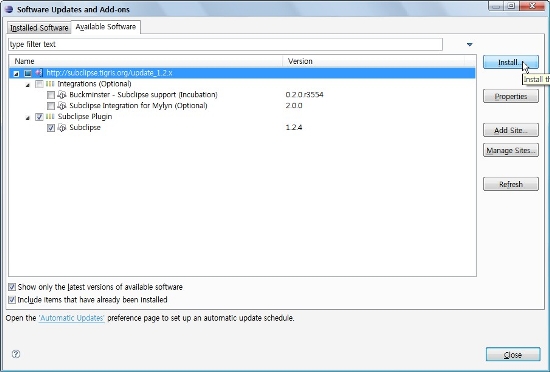Refresh the available software list
Screen dimensions: 550x372
pyautogui.click(x=511, y=184)
